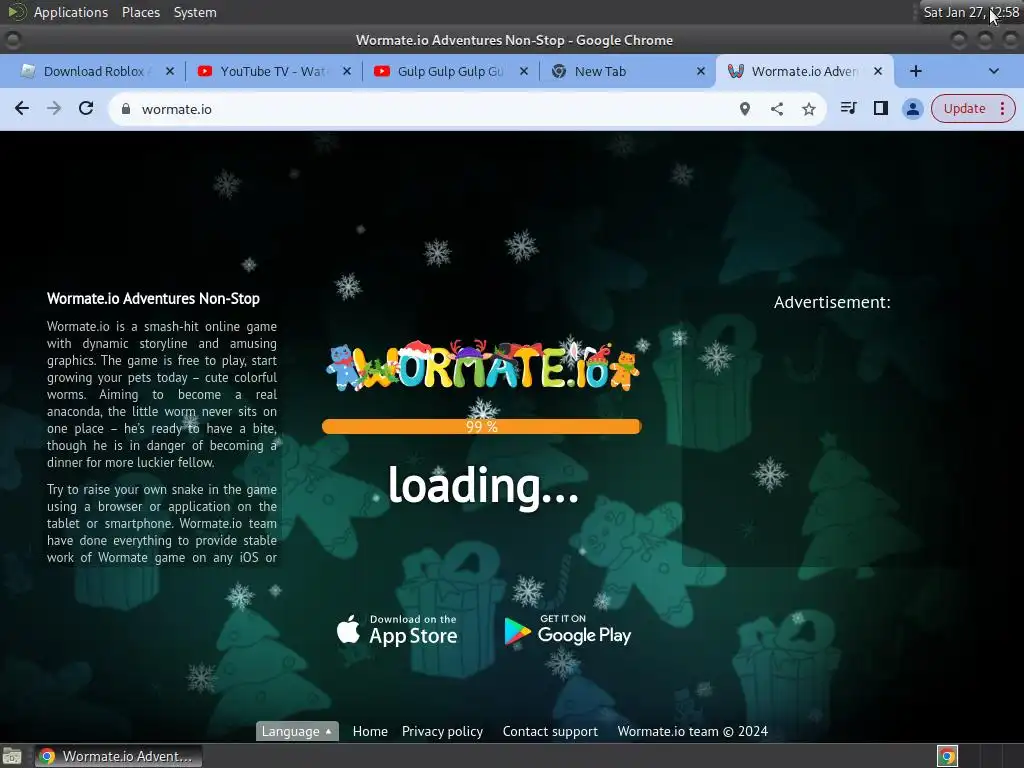Open the Chrome profile avatar
Screen dimensions: 1024x768
[912, 109]
